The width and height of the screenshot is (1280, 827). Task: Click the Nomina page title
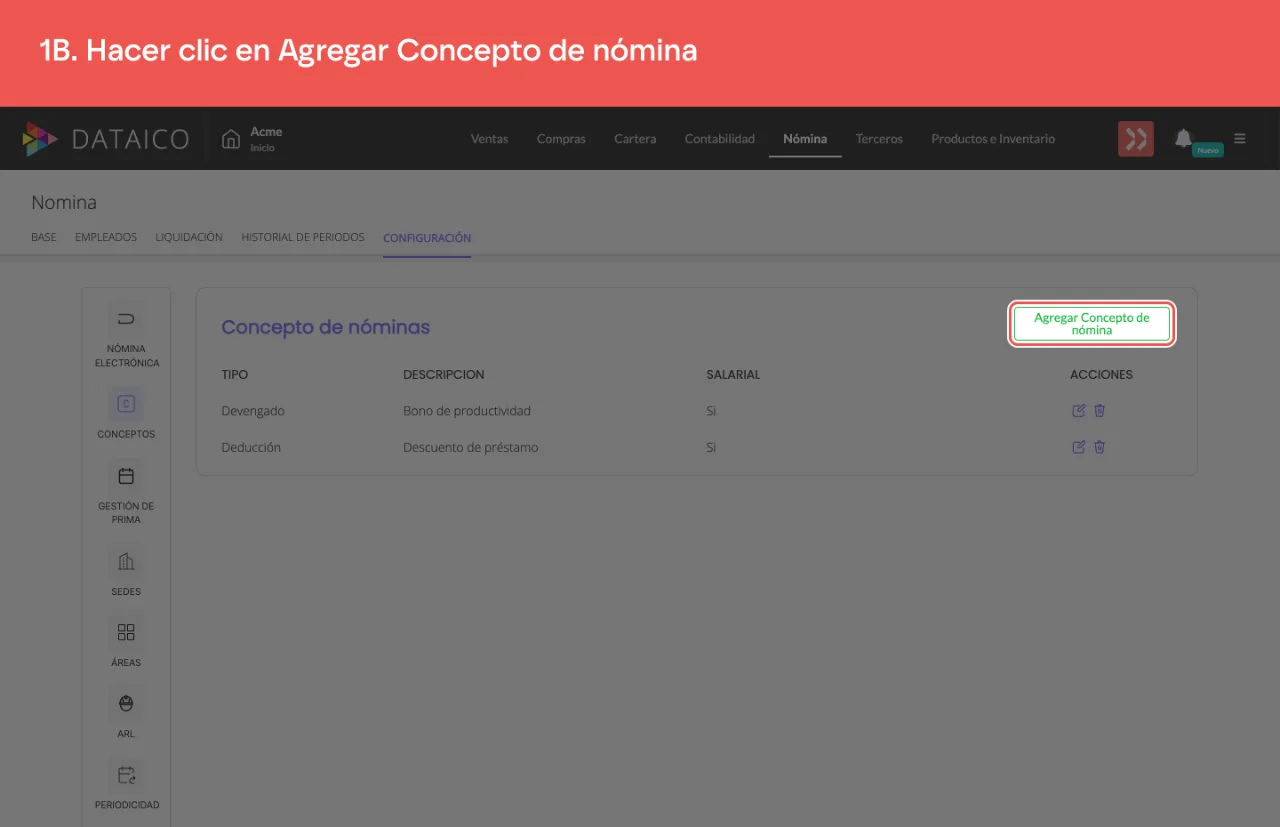coord(64,202)
